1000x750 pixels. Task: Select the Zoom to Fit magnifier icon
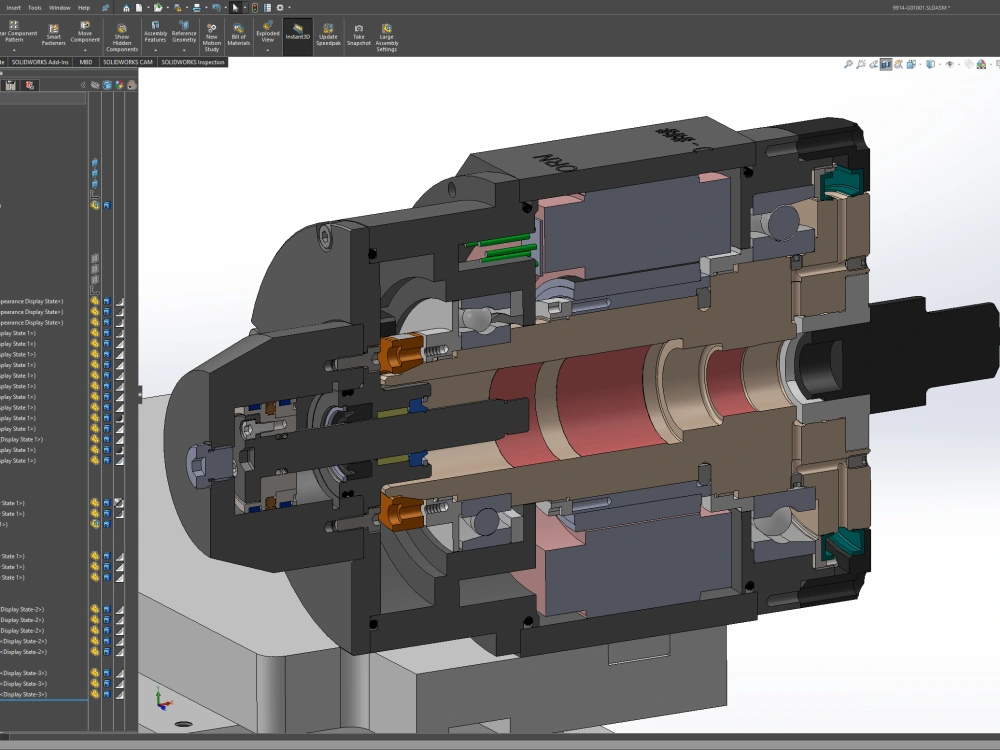pyautogui.click(x=849, y=63)
